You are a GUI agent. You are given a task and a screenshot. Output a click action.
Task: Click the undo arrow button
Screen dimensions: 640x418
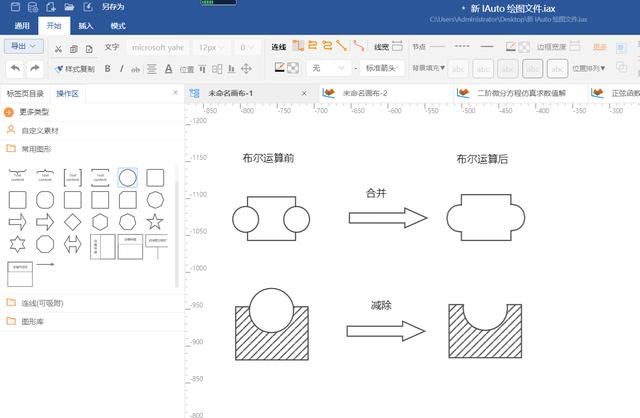(15, 68)
